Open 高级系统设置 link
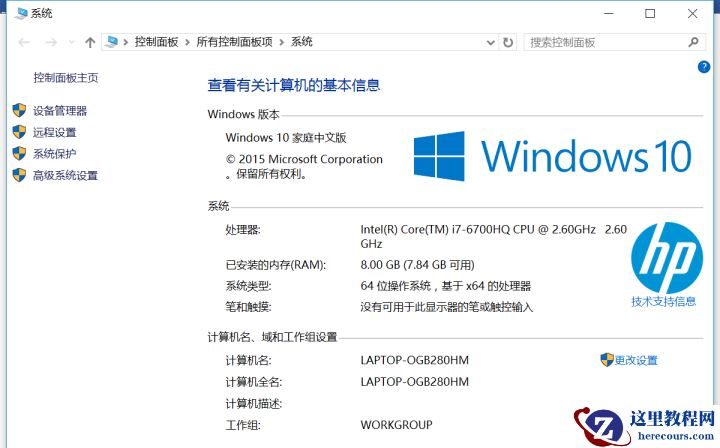The width and height of the screenshot is (720, 448). pyautogui.click(x=66, y=175)
